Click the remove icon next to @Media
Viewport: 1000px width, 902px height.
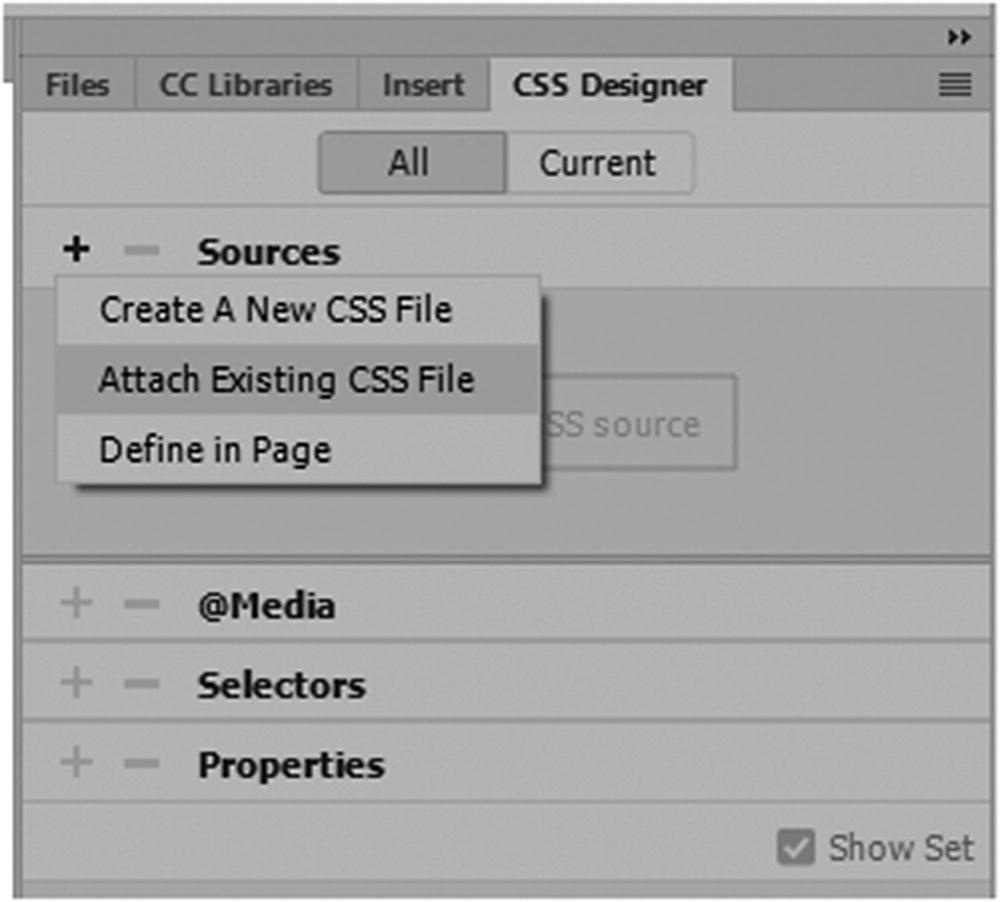pyautogui.click(x=142, y=605)
